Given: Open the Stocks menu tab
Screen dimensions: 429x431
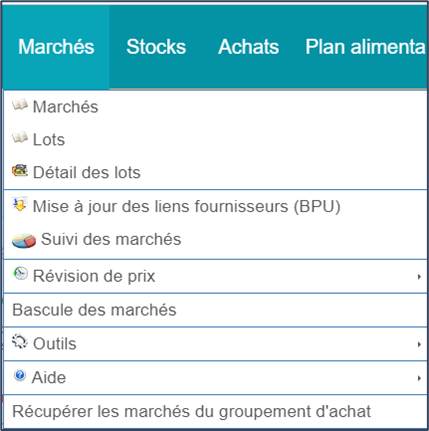Looking at the screenshot, I should pos(156,47).
